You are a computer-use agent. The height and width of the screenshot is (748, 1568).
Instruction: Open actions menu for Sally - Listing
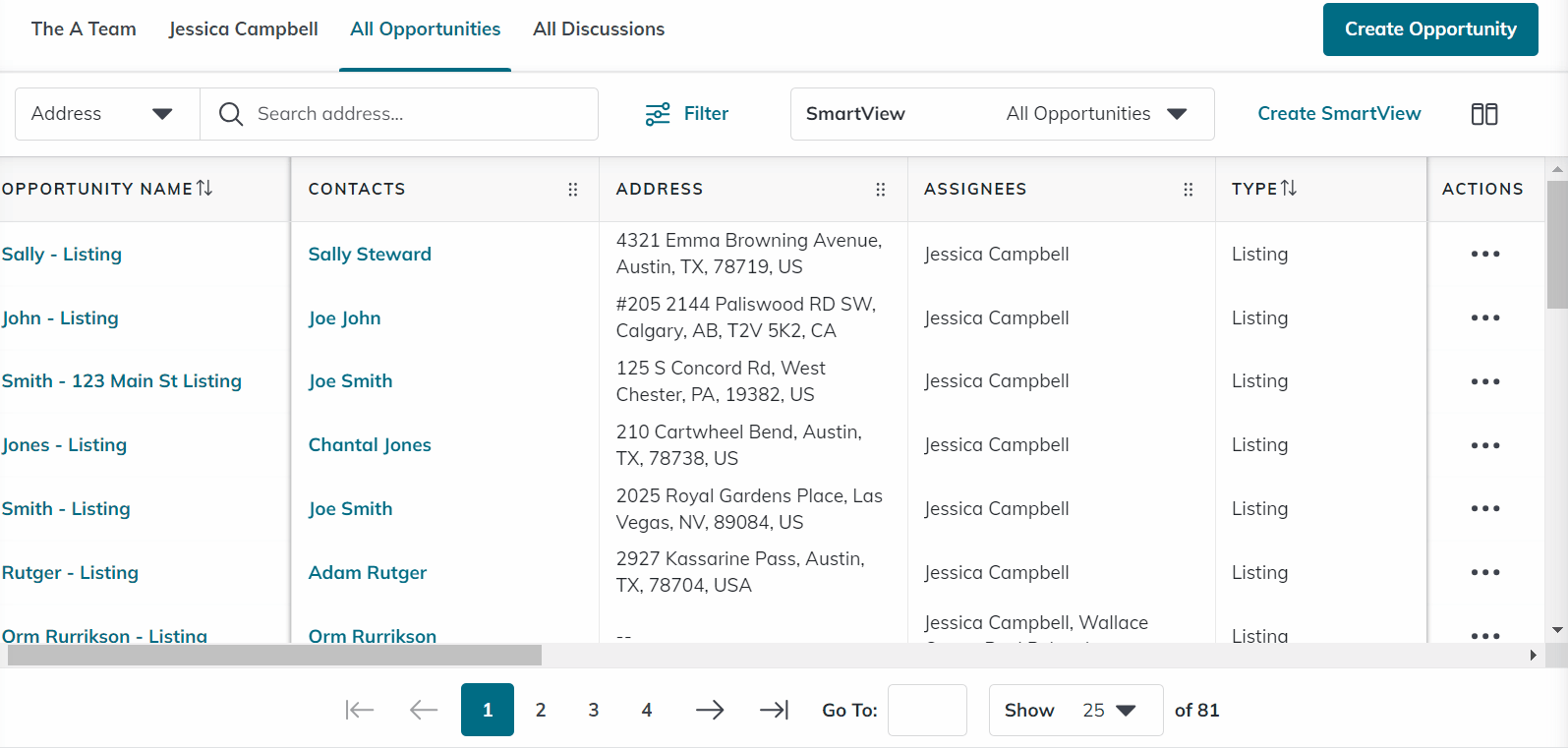tap(1485, 254)
